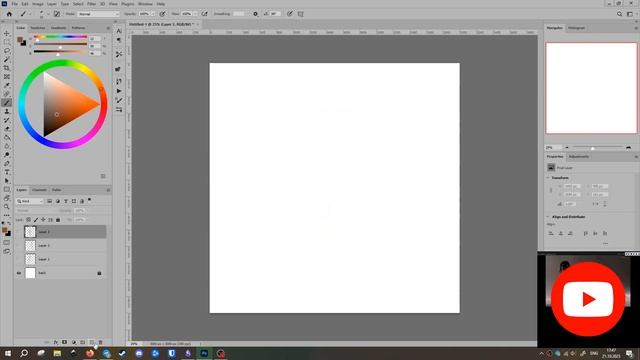Open the Filter menu
This screenshot has width=640, height=360.
pos(91,4)
